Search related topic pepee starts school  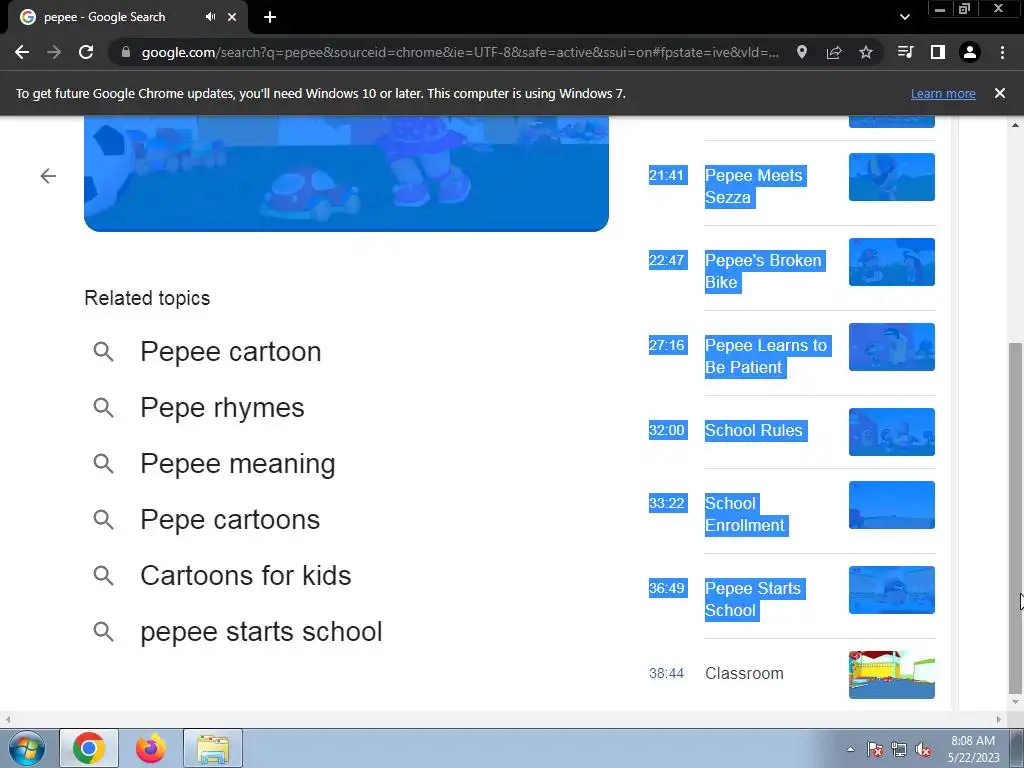tap(261, 632)
